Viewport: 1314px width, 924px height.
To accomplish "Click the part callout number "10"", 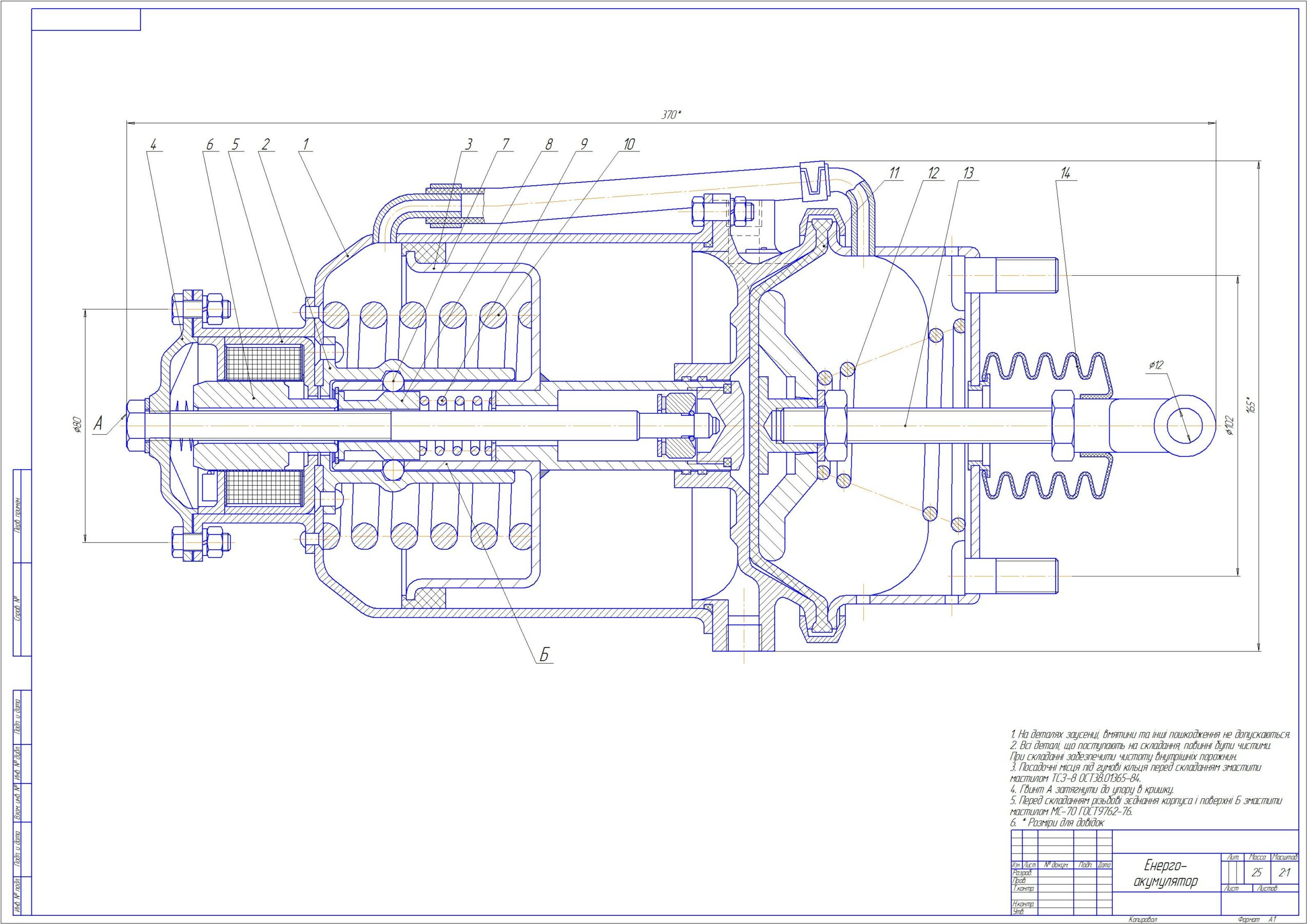I will coord(629,144).
